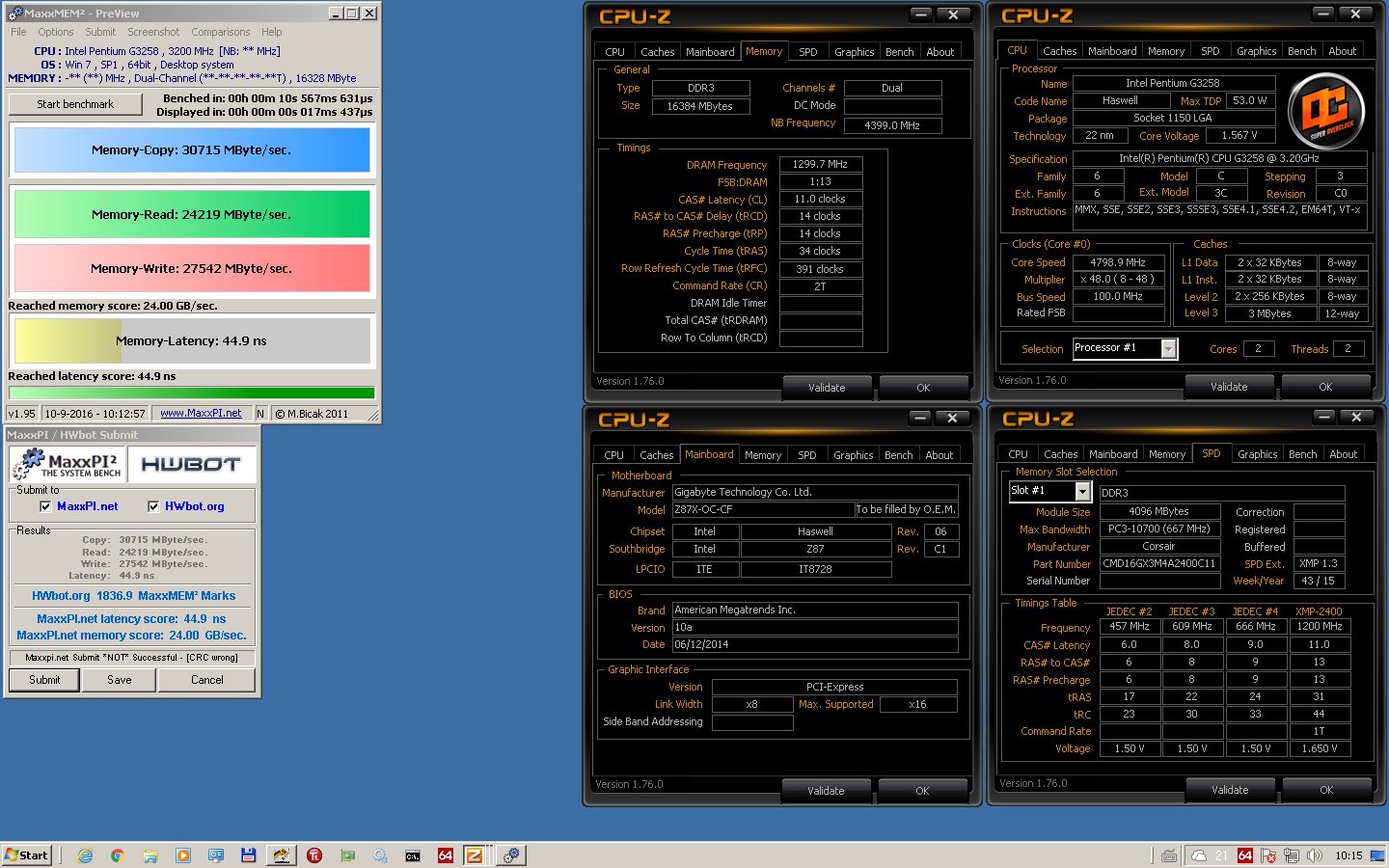The width and height of the screenshot is (1389, 868).
Task: Click OK in the CPU tab CPU-Z window
Action: pos(1325,387)
